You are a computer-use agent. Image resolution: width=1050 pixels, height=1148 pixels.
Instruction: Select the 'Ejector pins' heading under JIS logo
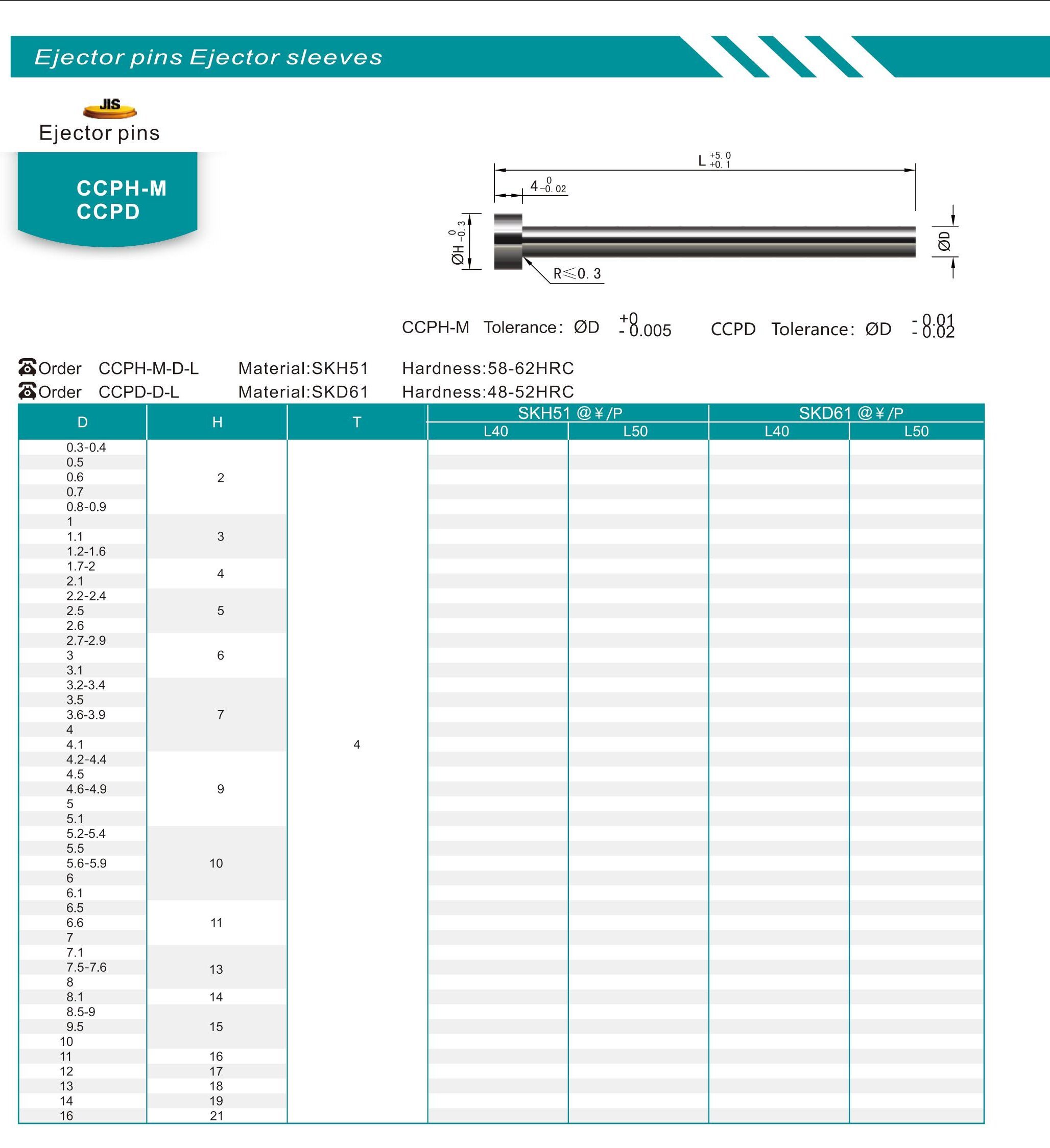coord(100,133)
